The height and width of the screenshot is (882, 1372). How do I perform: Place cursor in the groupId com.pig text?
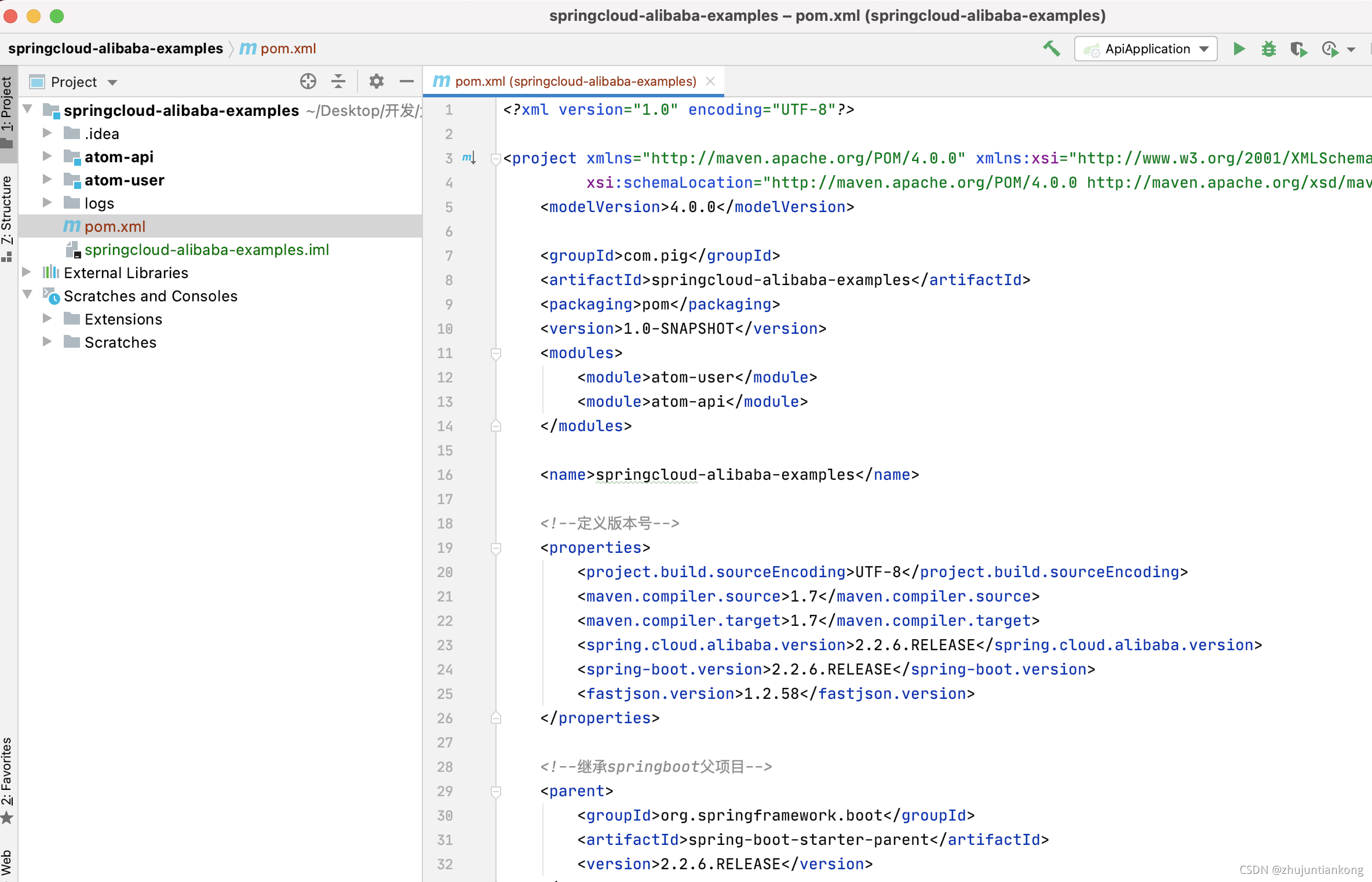point(656,256)
